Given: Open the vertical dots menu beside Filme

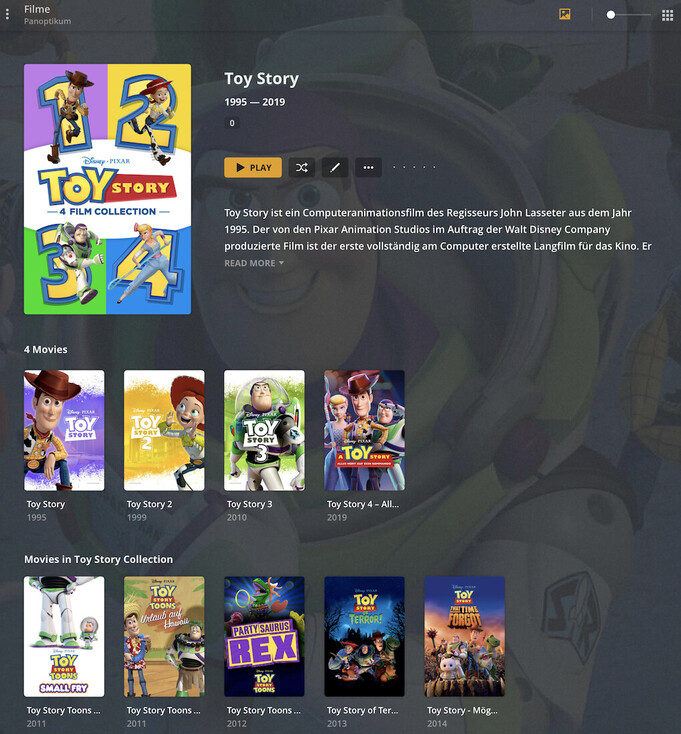Looking at the screenshot, I should 7,15.
